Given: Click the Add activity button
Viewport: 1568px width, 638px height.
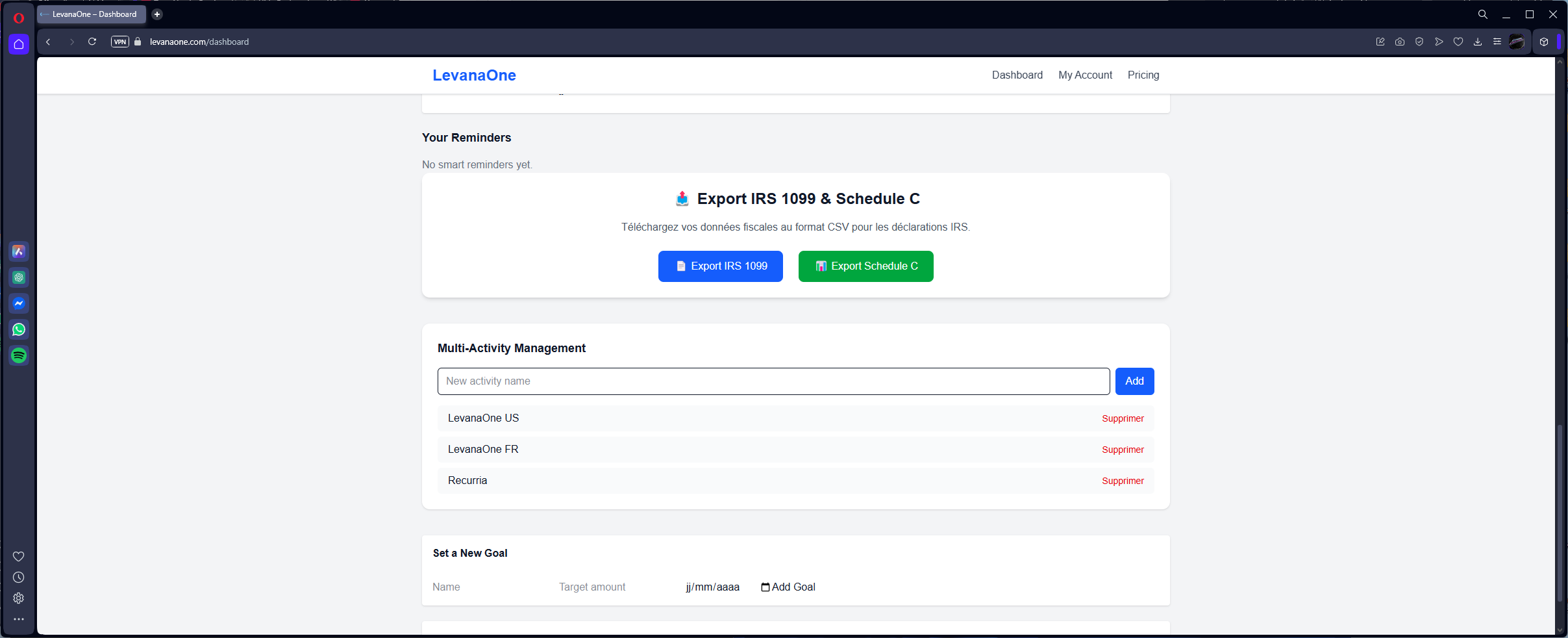Looking at the screenshot, I should (x=1135, y=381).
